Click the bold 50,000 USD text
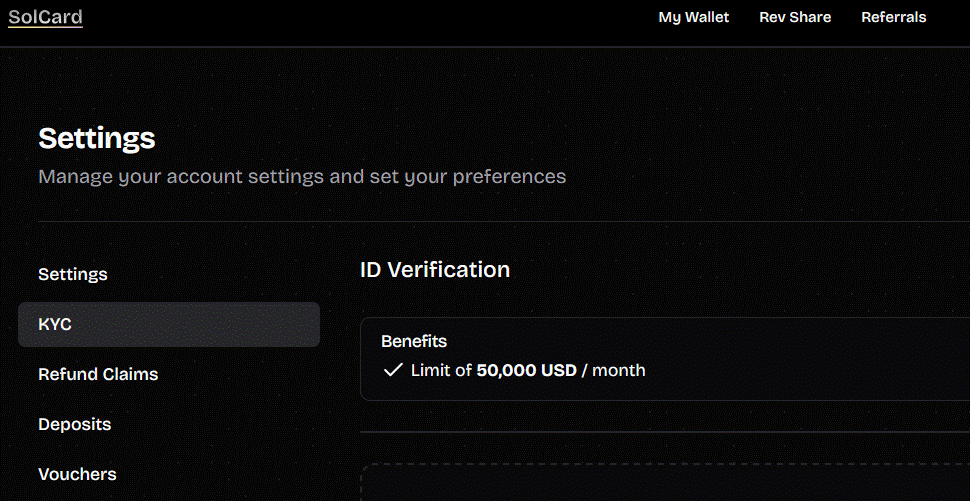The height and width of the screenshot is (501, 970). coord(526,370)
